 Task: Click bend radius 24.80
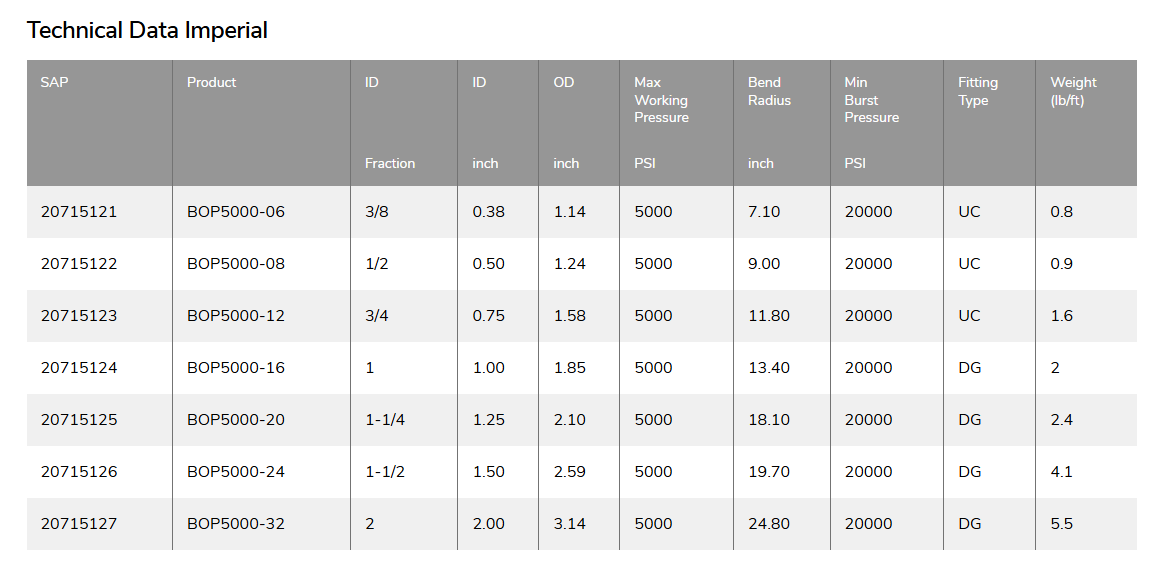pos(769,524)
